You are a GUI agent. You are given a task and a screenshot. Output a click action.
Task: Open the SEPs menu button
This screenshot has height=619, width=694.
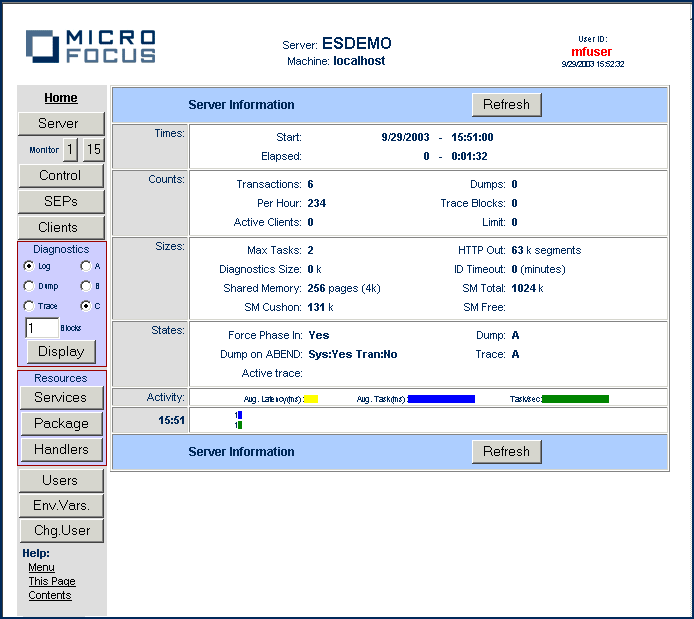click(61, 201)
